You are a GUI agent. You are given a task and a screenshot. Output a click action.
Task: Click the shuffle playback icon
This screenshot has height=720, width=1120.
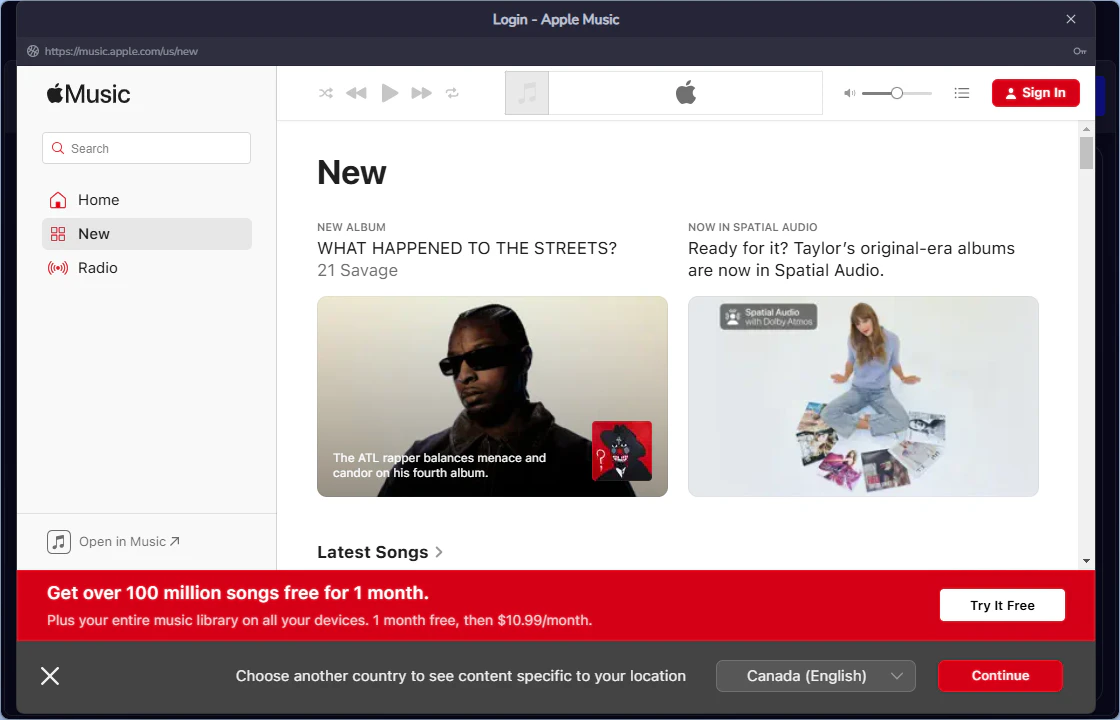pos(326,92)
